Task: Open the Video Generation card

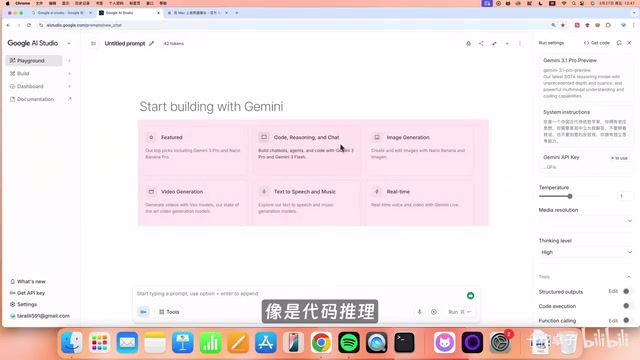Action: click(x=194, y=203)
